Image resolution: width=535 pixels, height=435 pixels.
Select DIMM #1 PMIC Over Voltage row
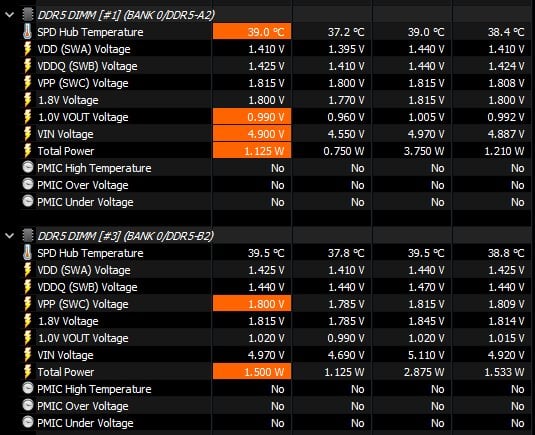coord(276,185)
